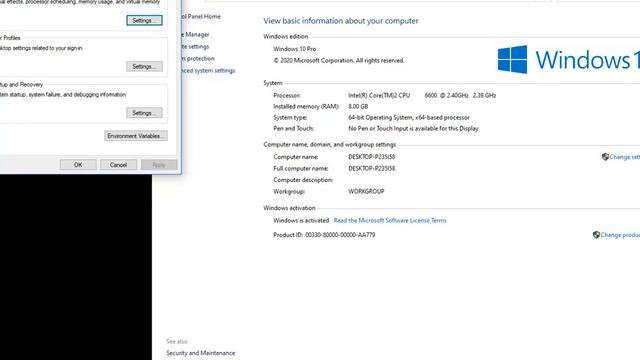Click Computer name, domain, and workgroup header

pos(330,144)
